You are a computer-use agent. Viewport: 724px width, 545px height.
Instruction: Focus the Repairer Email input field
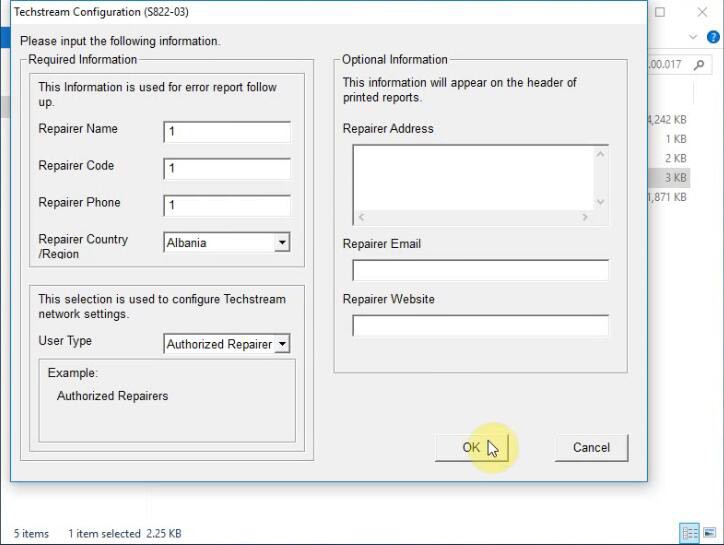point(480,270)
